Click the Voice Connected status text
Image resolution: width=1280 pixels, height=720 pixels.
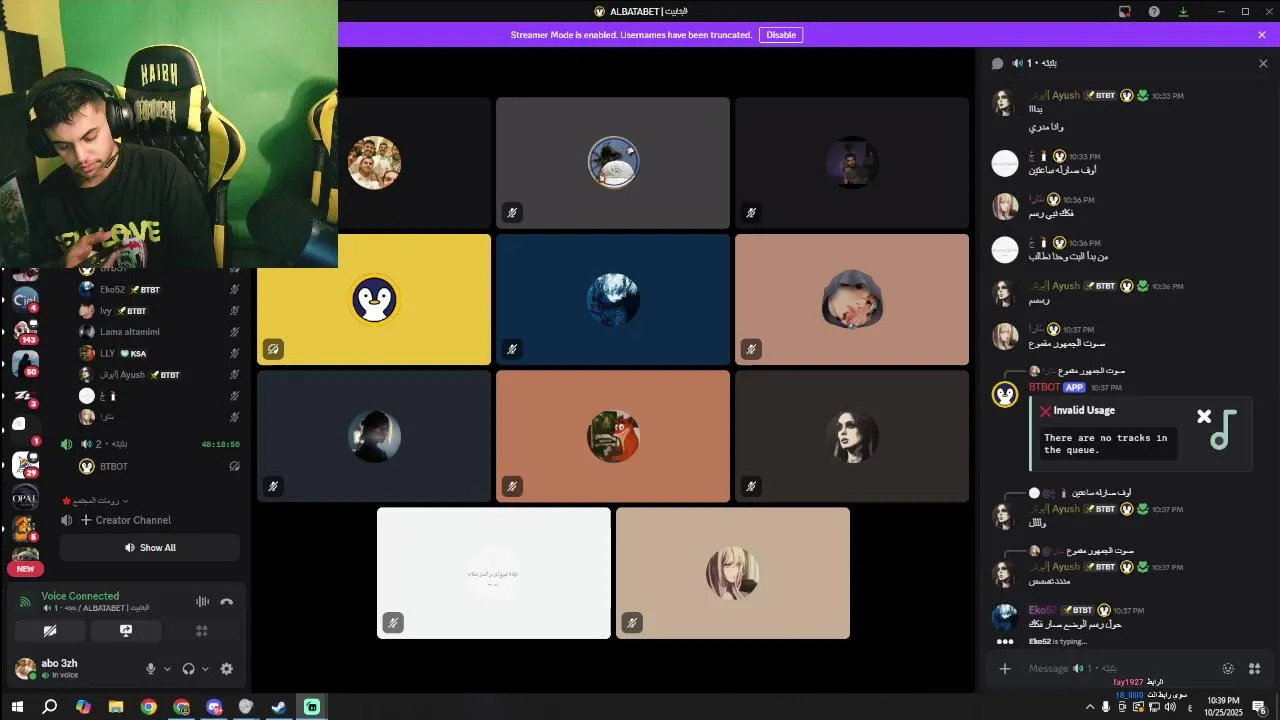click(80, 596)
